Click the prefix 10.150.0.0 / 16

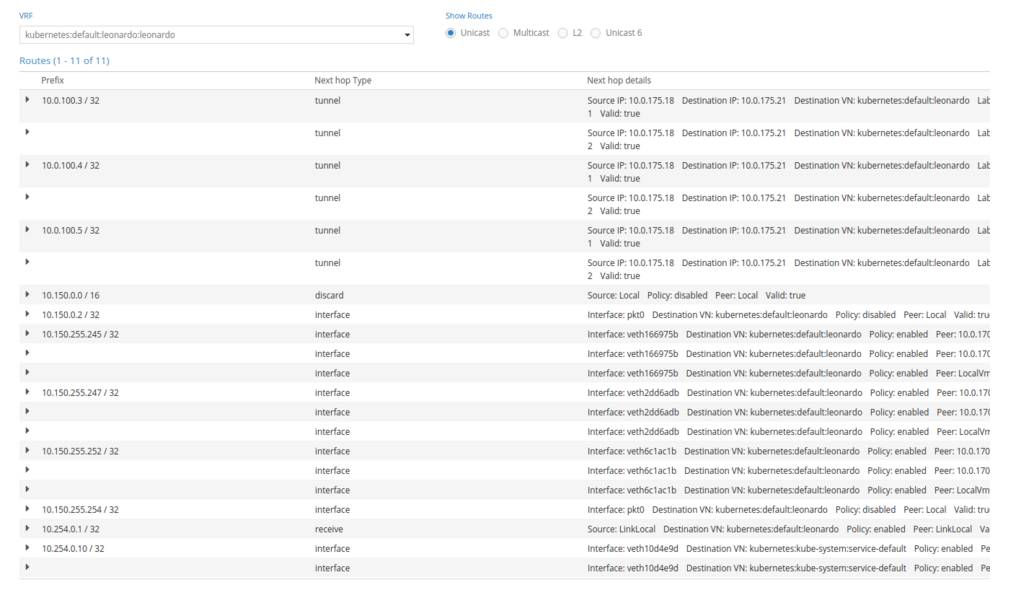[70, 295]
